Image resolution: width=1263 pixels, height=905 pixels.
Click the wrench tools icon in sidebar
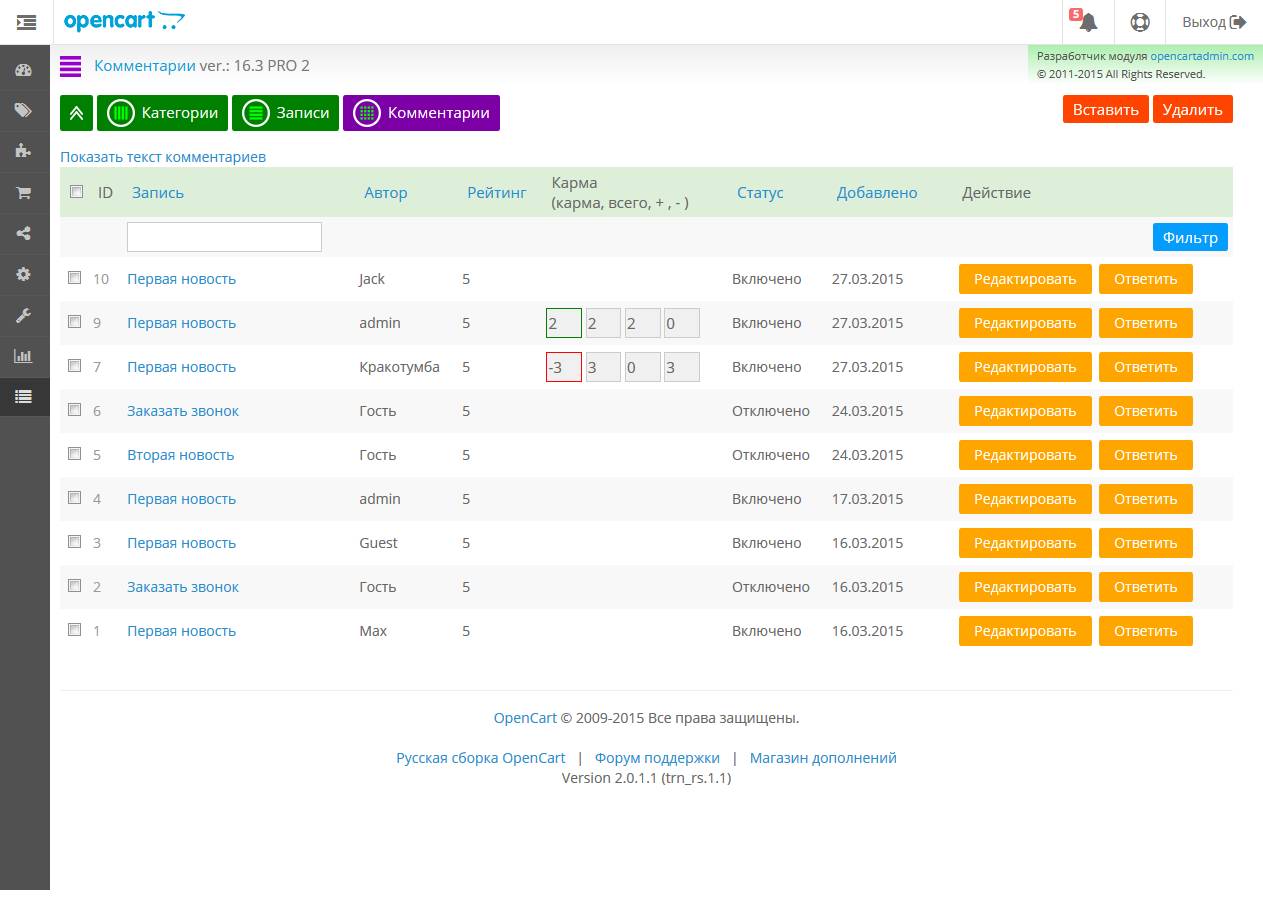pos(24,315)
